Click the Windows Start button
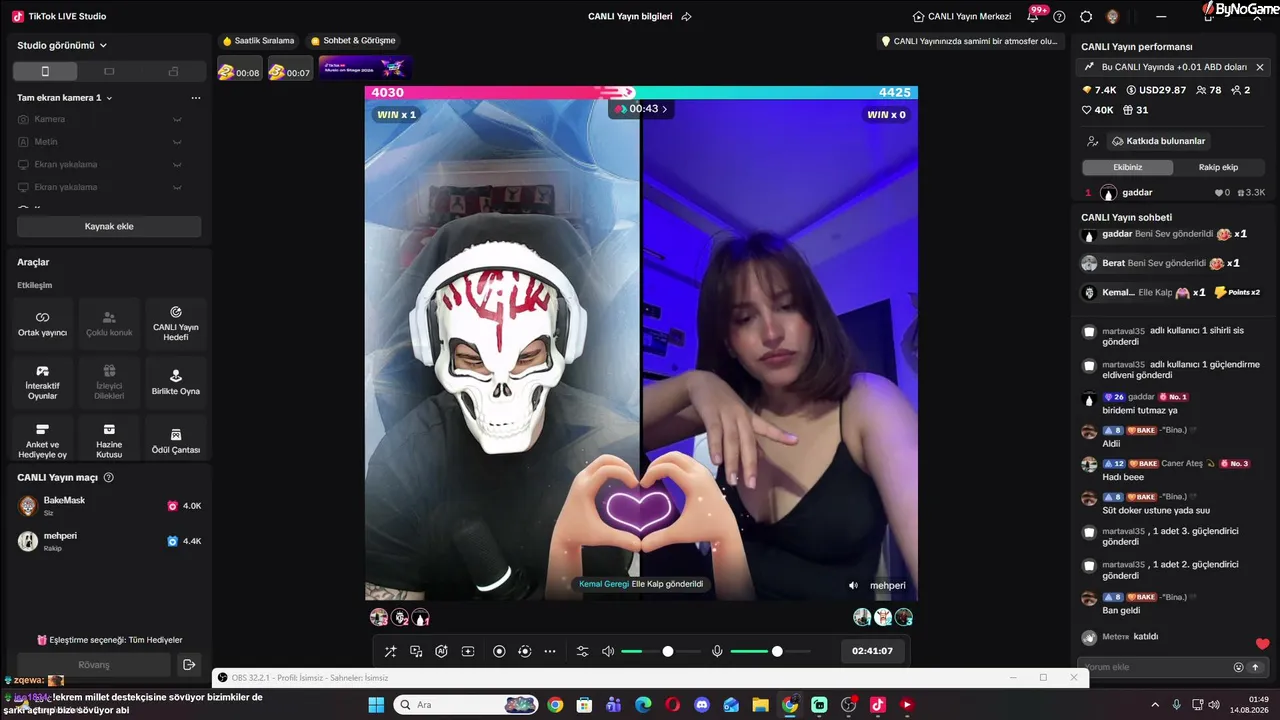The image size is (1280, 720). pyautogui.click(x=376, y=705)
